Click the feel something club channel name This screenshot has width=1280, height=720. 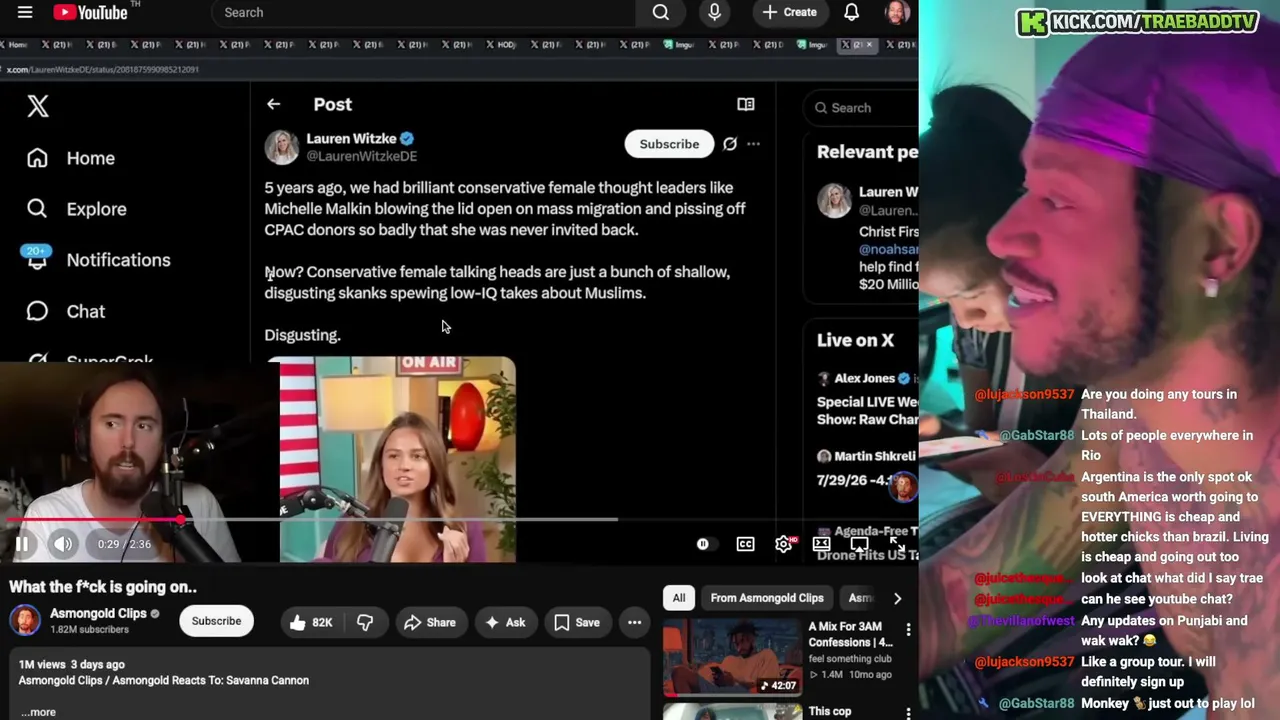click(x=850, y=659)
